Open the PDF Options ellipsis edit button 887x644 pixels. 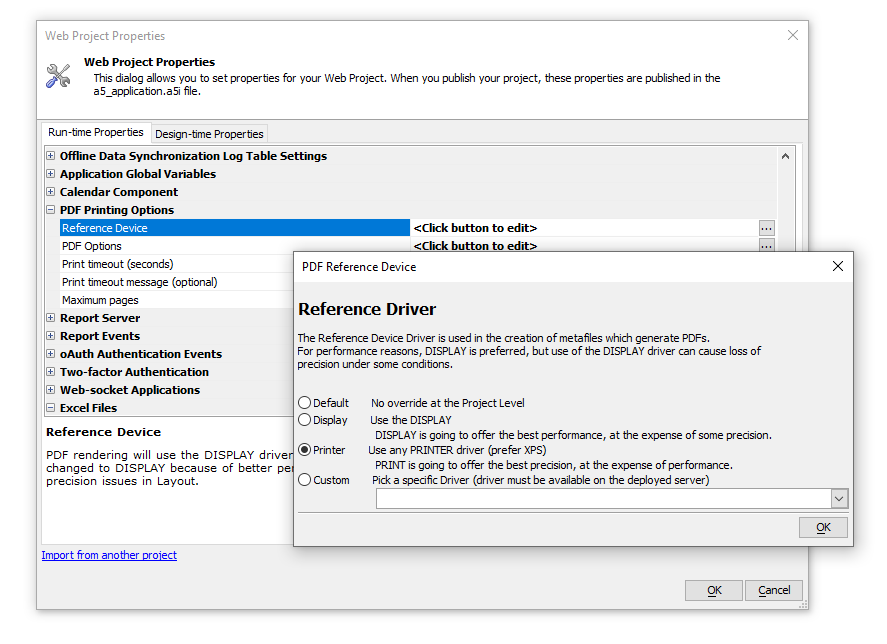coord(767,246)
